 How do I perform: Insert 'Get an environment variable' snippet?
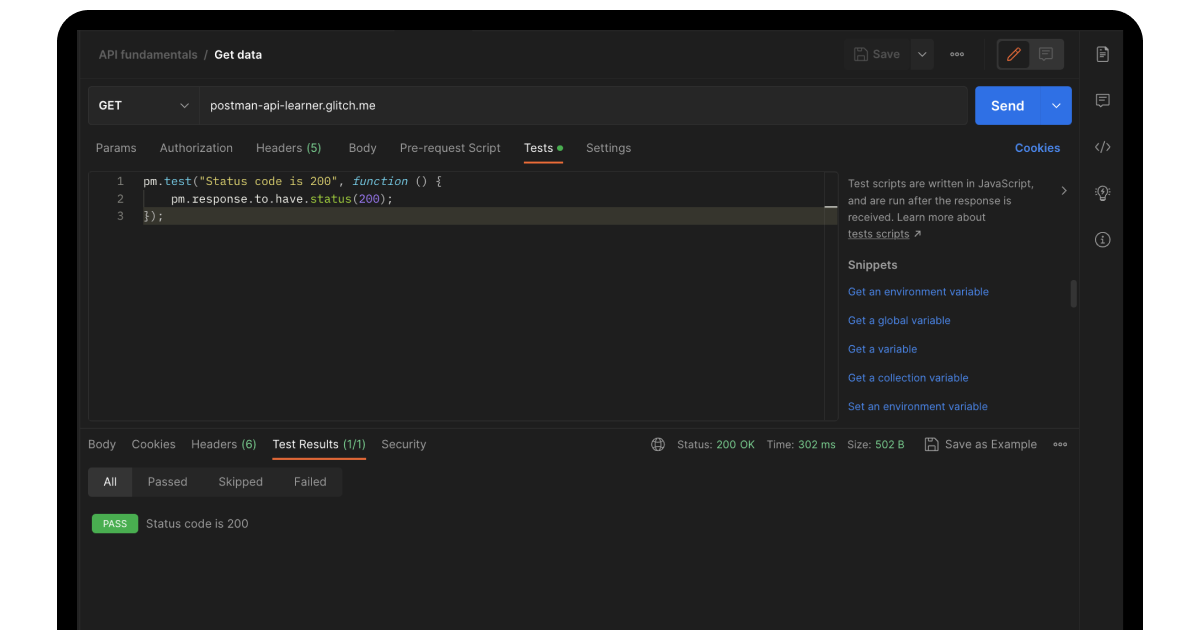(x=918, y=292)
